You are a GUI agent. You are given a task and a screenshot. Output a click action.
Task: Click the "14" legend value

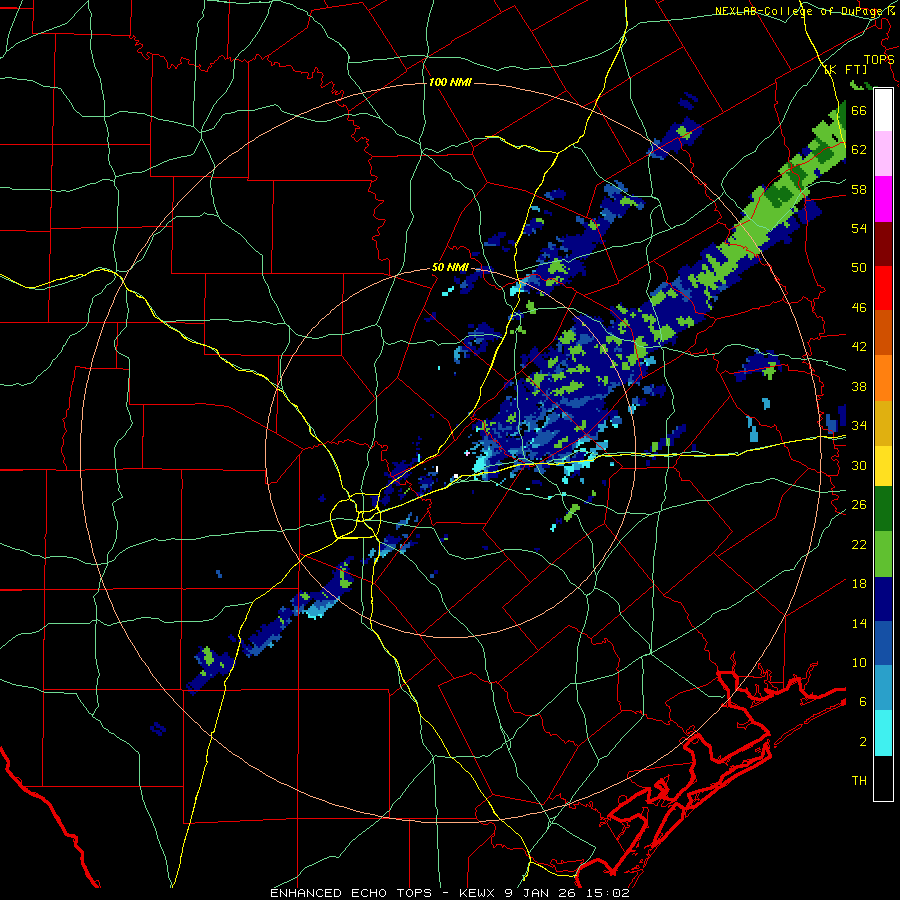tap(859, 623)
